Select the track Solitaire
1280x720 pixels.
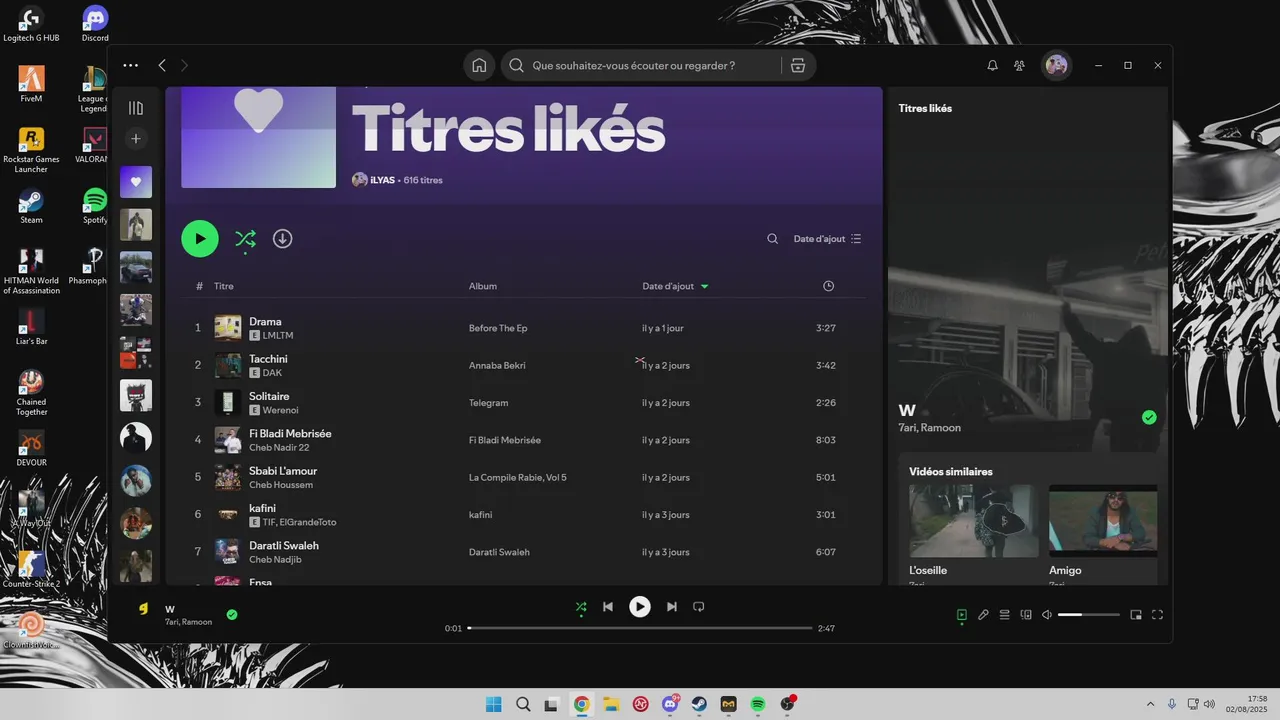tap(269, 396)
